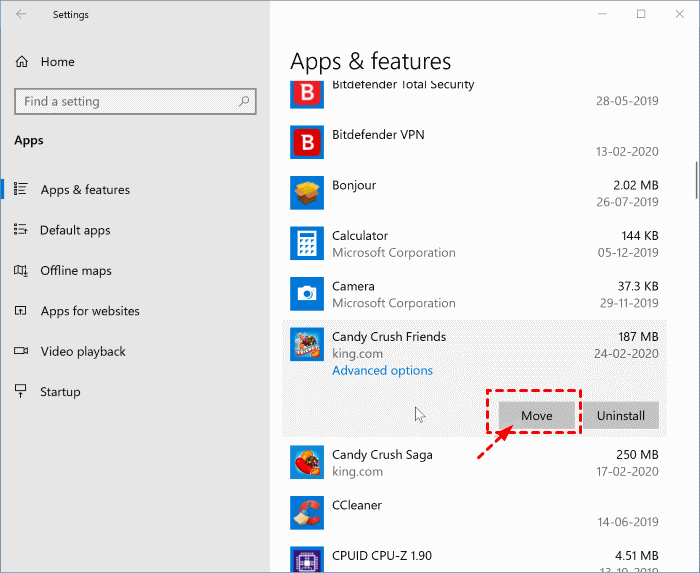Open the Home settings icon

(22, 62)
